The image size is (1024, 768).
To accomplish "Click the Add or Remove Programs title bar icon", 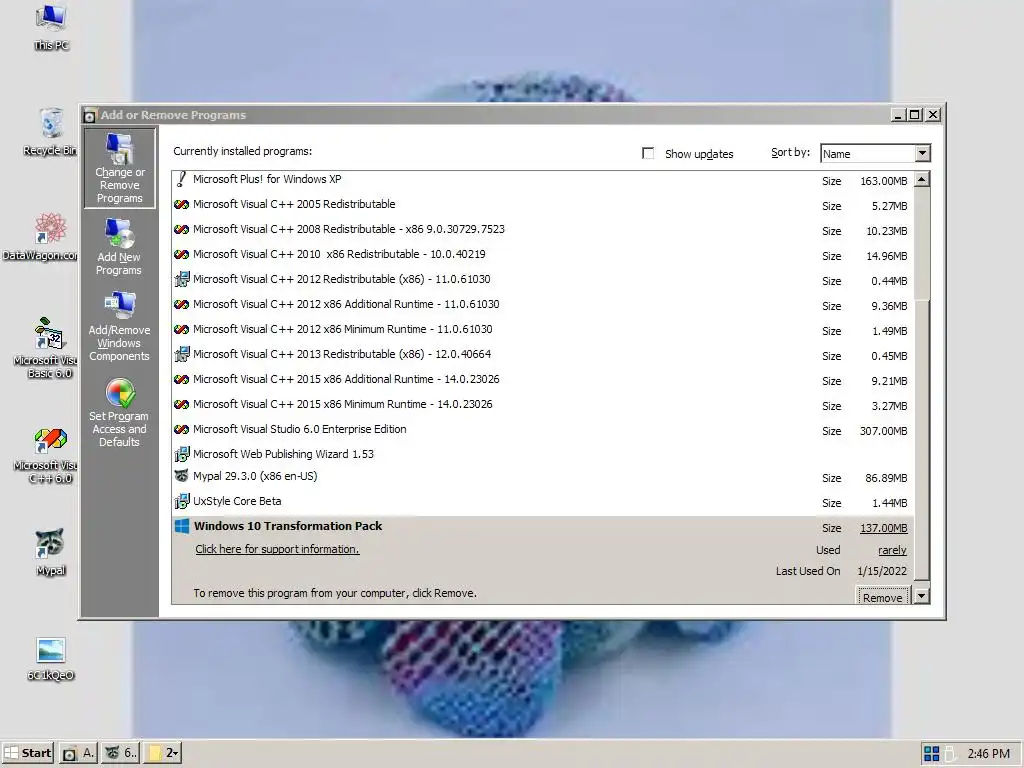I will click(90, 116).
